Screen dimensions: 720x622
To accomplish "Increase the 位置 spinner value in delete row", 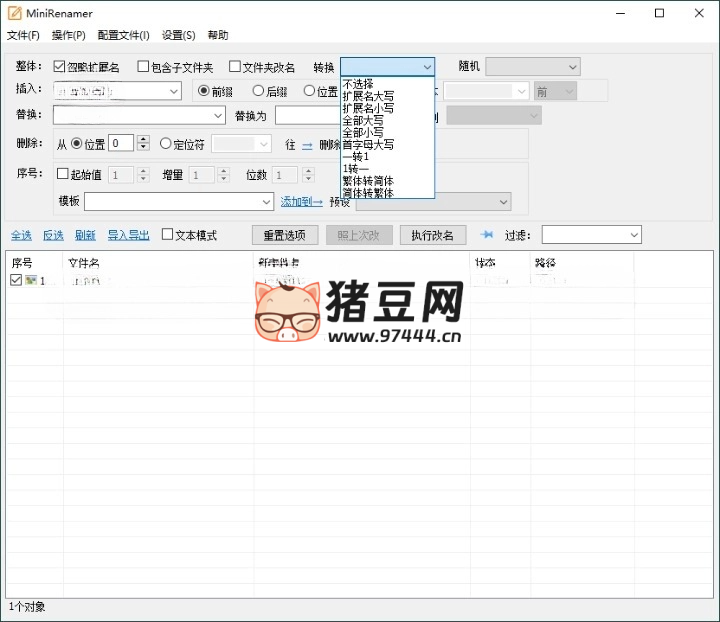I will [143, 140].
